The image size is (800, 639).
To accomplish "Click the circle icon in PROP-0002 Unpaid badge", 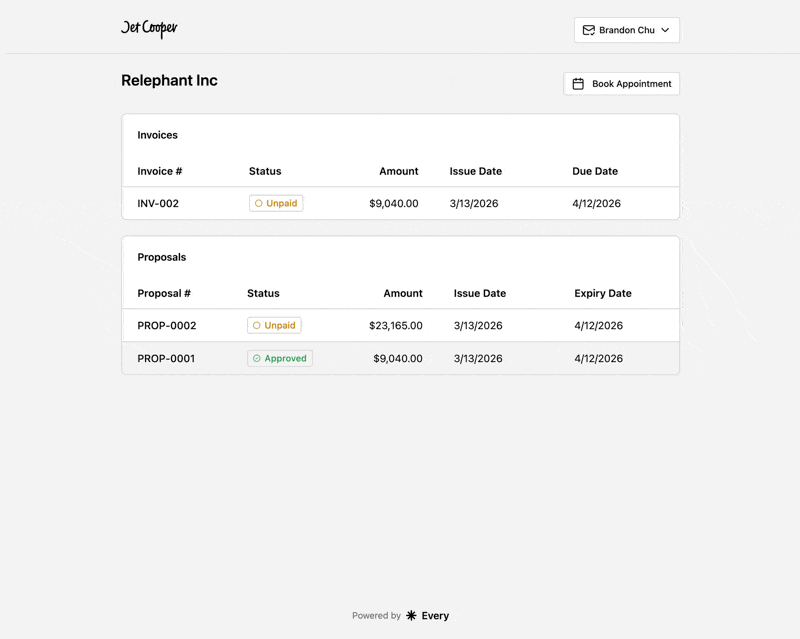I will pyautogui.click(x=257, y=325).
